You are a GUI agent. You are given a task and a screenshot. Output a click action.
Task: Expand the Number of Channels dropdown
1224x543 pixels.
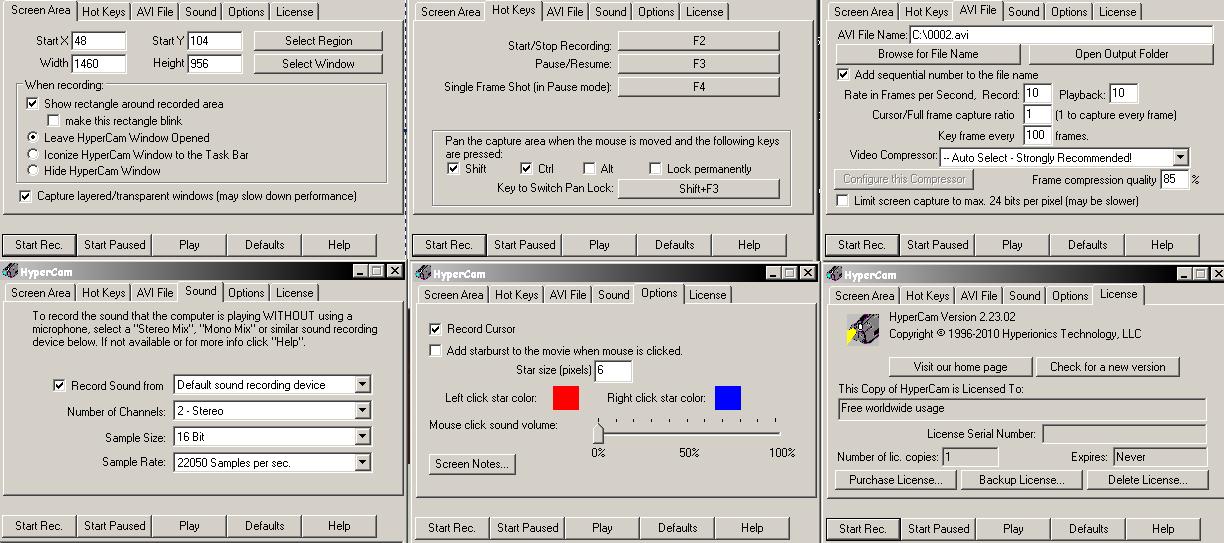click(x=362, y=411)
